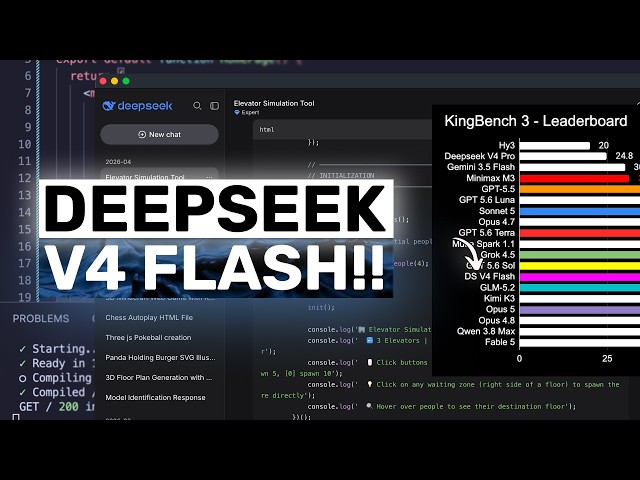The image size is (640, 480).
Task: Click the Qwen 3.8 Max label
Action: coord(486,331)
